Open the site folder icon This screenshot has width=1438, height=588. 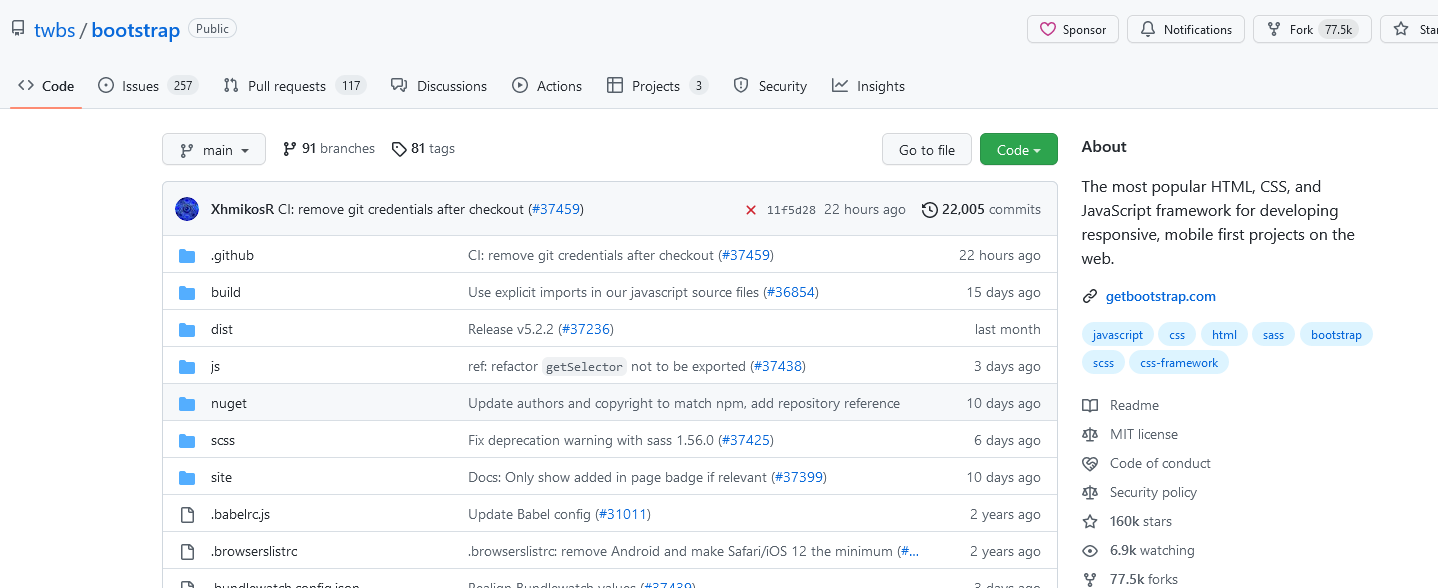[x=187, y=477]
